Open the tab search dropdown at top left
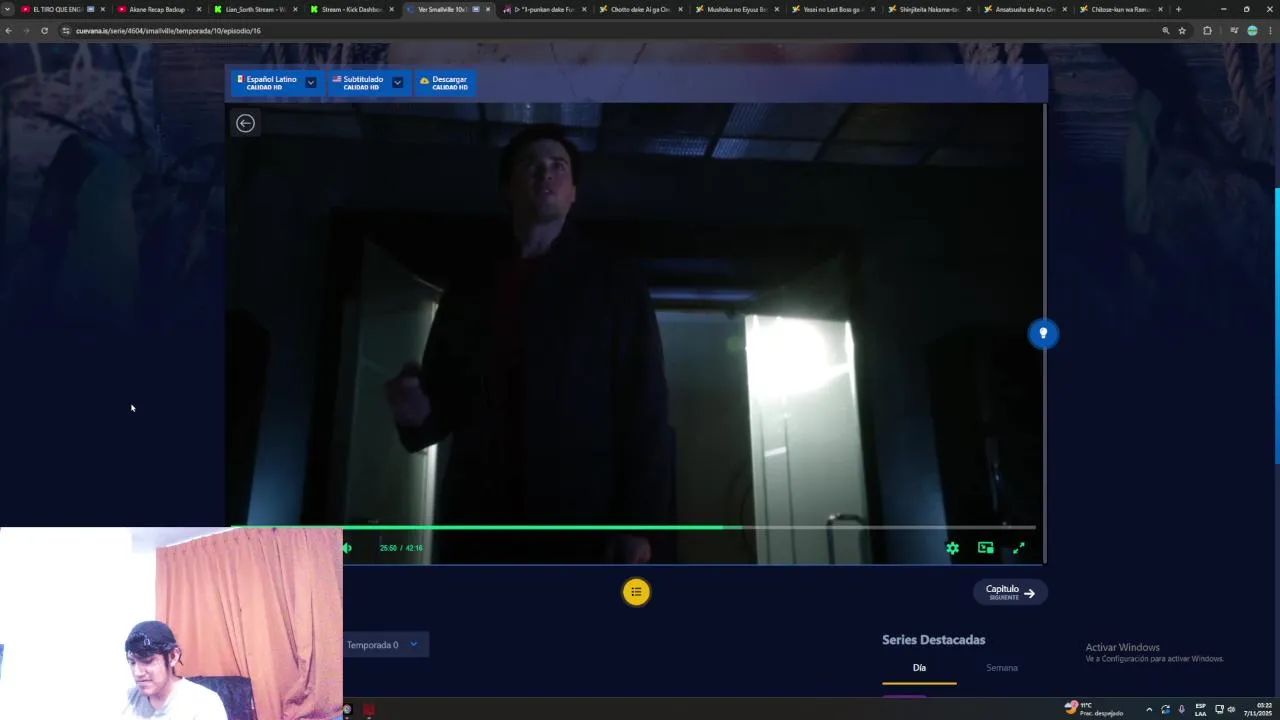The width and height of the screenshot is (1280, 720). tap(8, 9)
